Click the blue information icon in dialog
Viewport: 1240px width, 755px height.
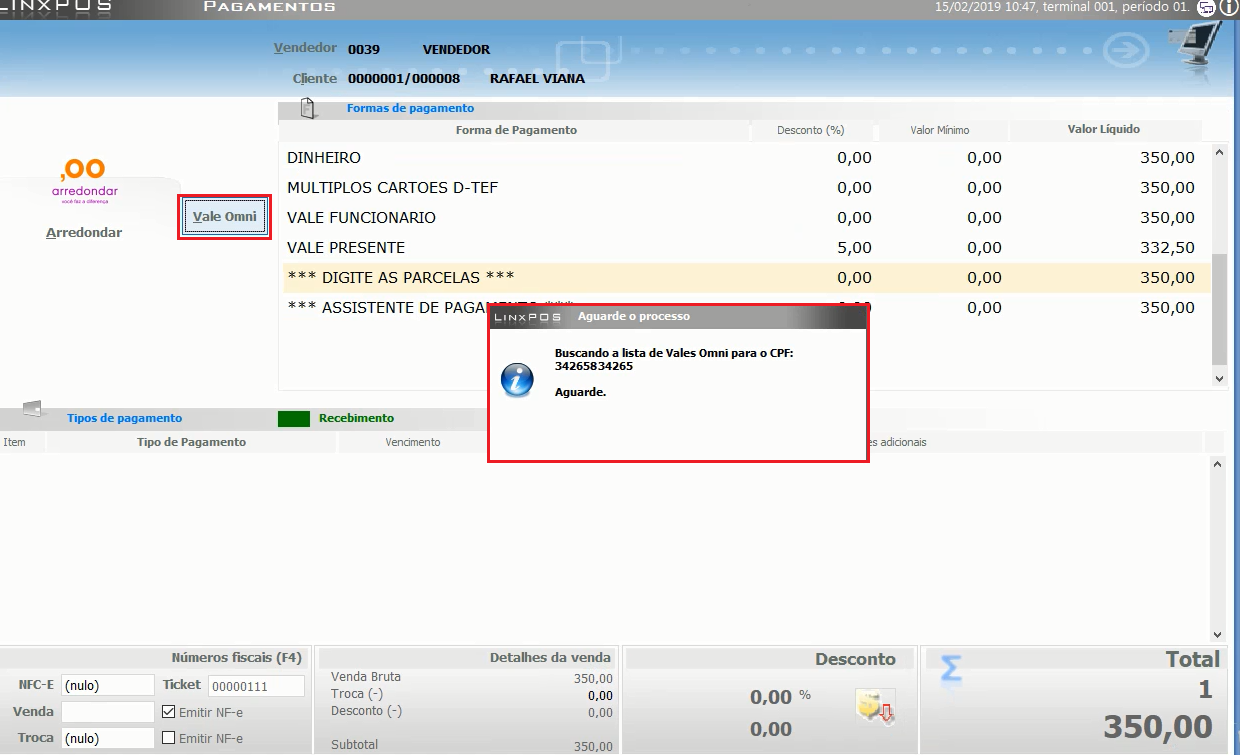[517, 380]
